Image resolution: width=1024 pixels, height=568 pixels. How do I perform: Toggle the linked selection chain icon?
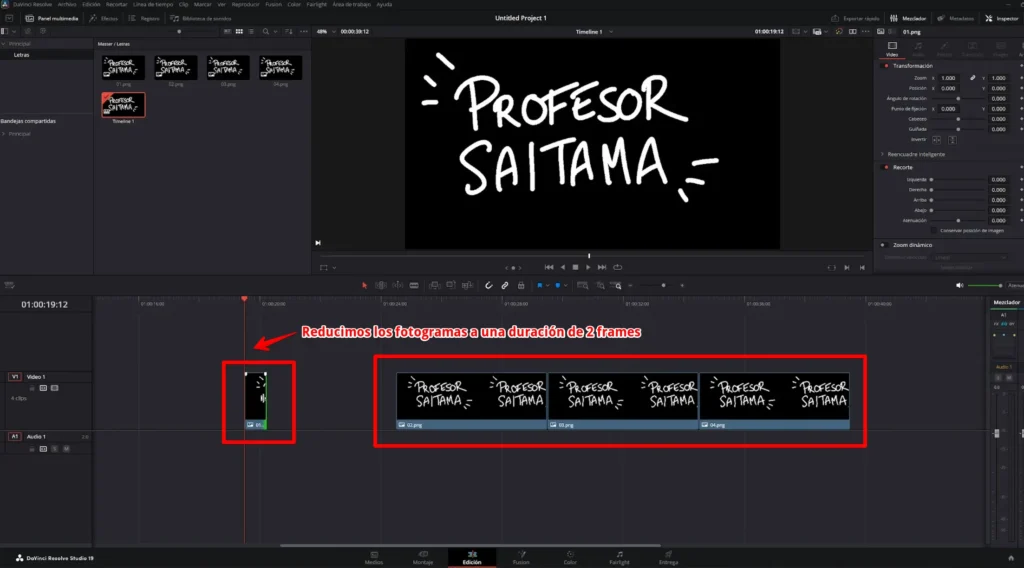click(505, 285)
